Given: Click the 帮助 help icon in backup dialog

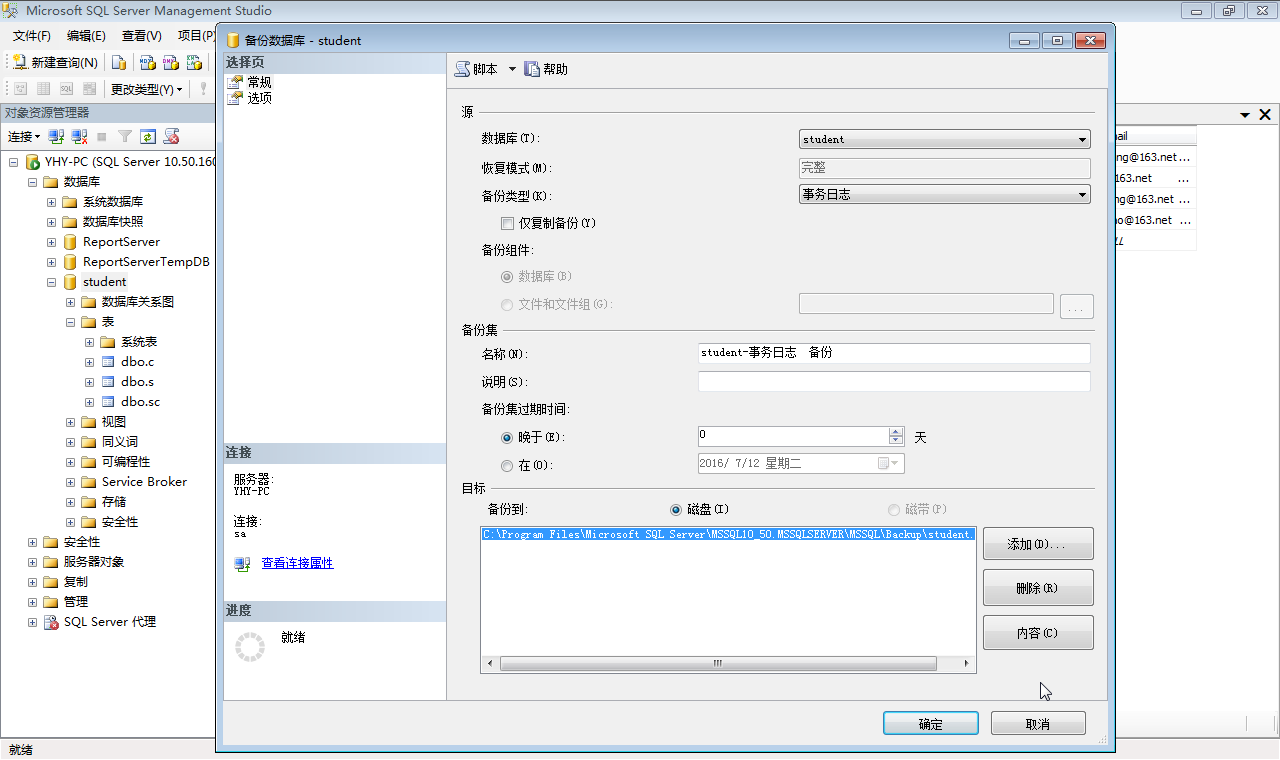Looking at the screenshot, I should (x=532, y=69).
